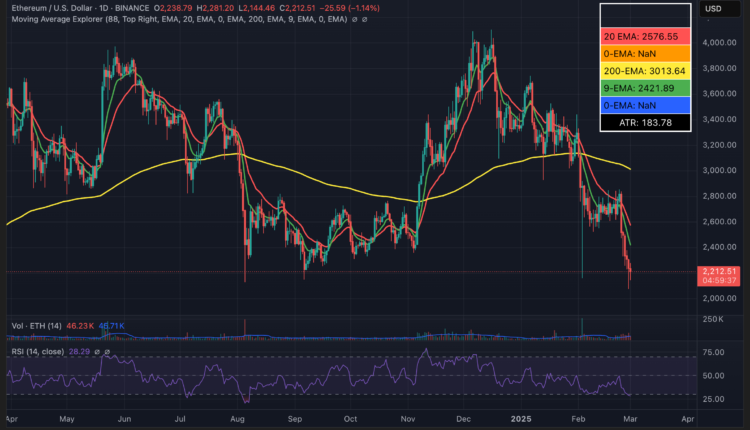This screenshot has height=430, width=750.
Task: Click the 75.00 level on RSI scale
Action: 714,353
